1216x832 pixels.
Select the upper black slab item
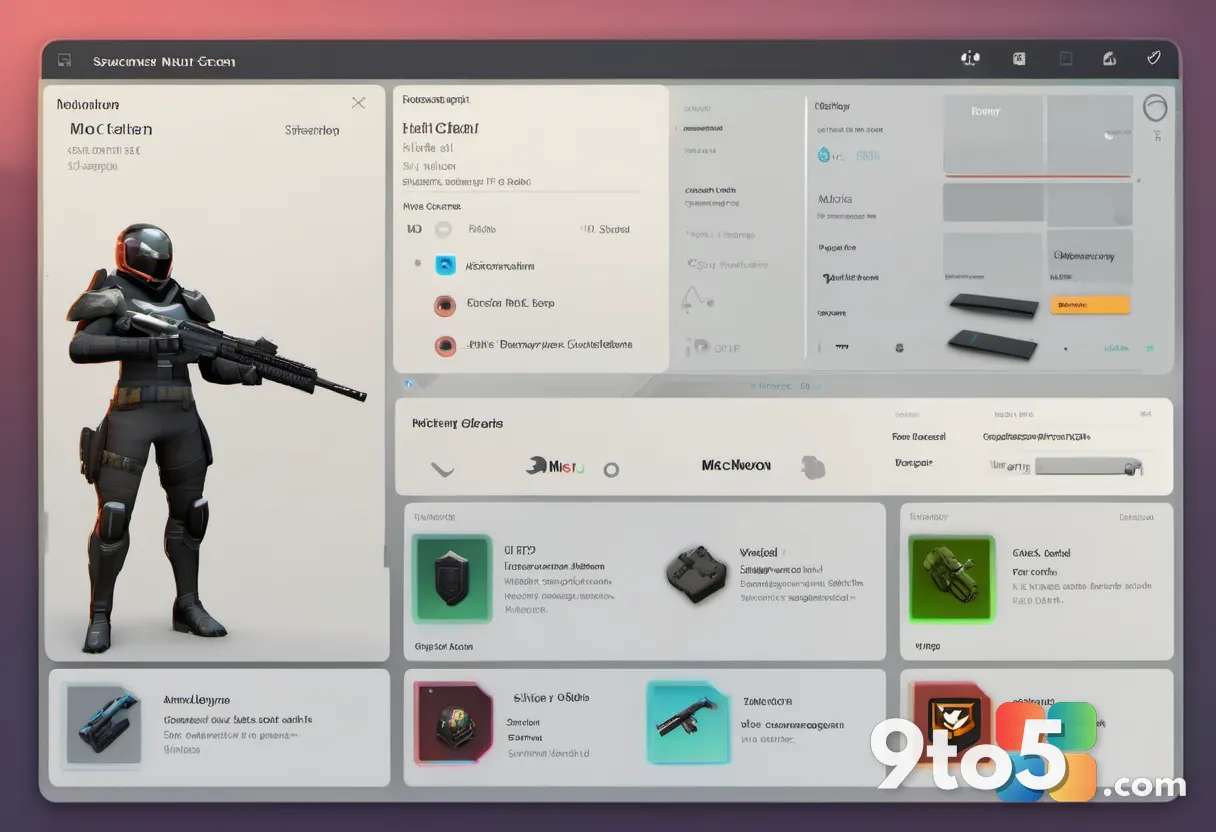(994, 305)
